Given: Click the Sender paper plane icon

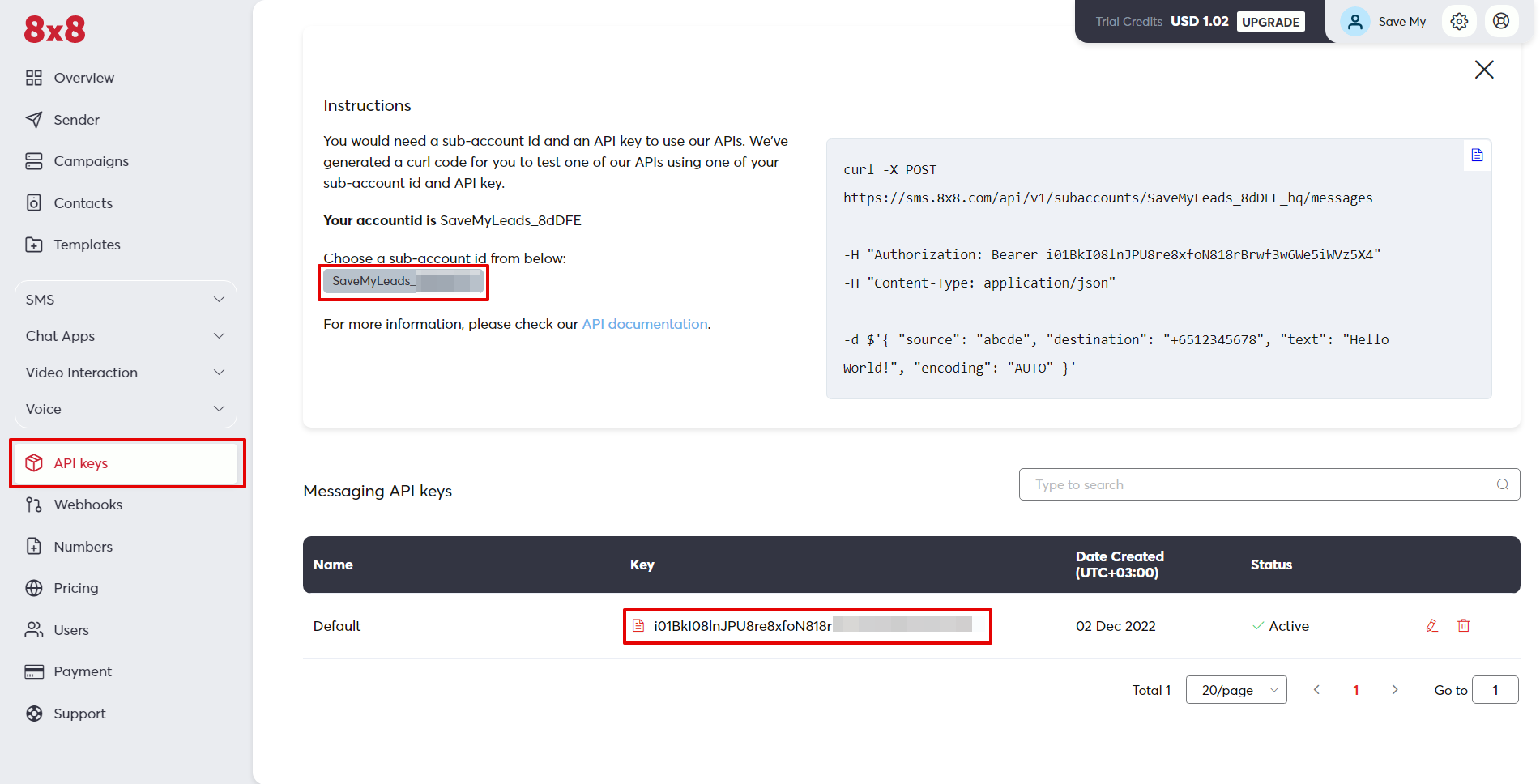Looking at the screenshot, I should point(34,120).
